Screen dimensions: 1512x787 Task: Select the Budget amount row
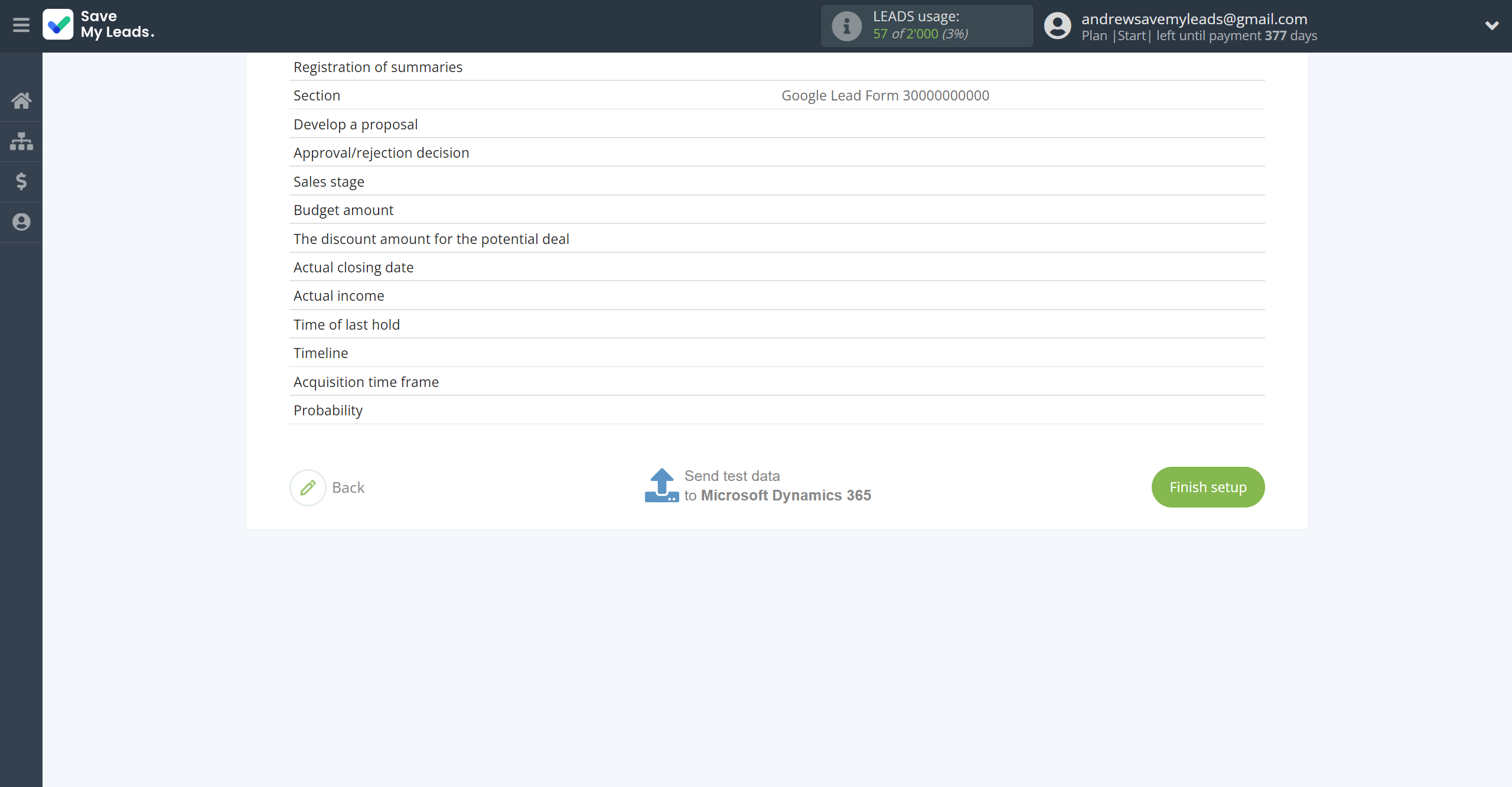tap(776, 210)
